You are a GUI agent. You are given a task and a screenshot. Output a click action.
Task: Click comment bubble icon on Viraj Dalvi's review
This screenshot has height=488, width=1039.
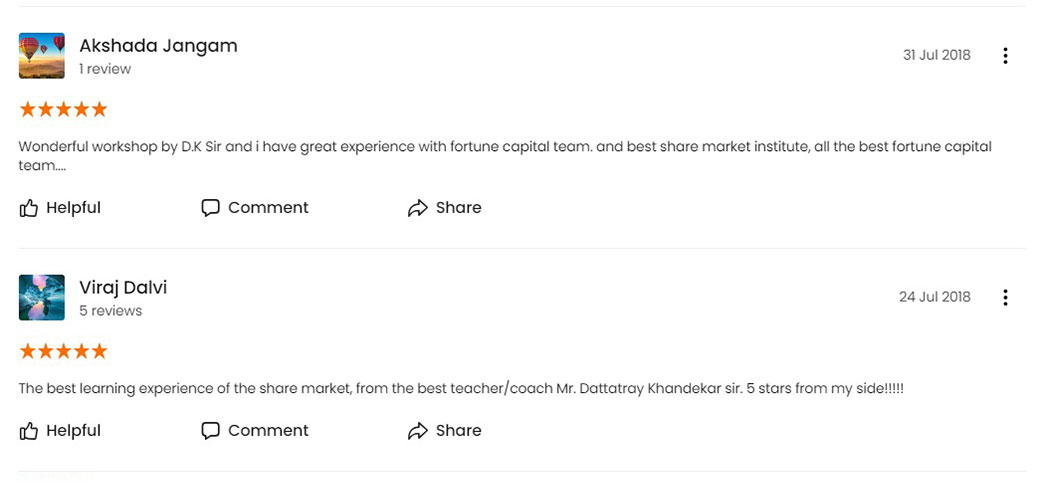pos(210,431)
